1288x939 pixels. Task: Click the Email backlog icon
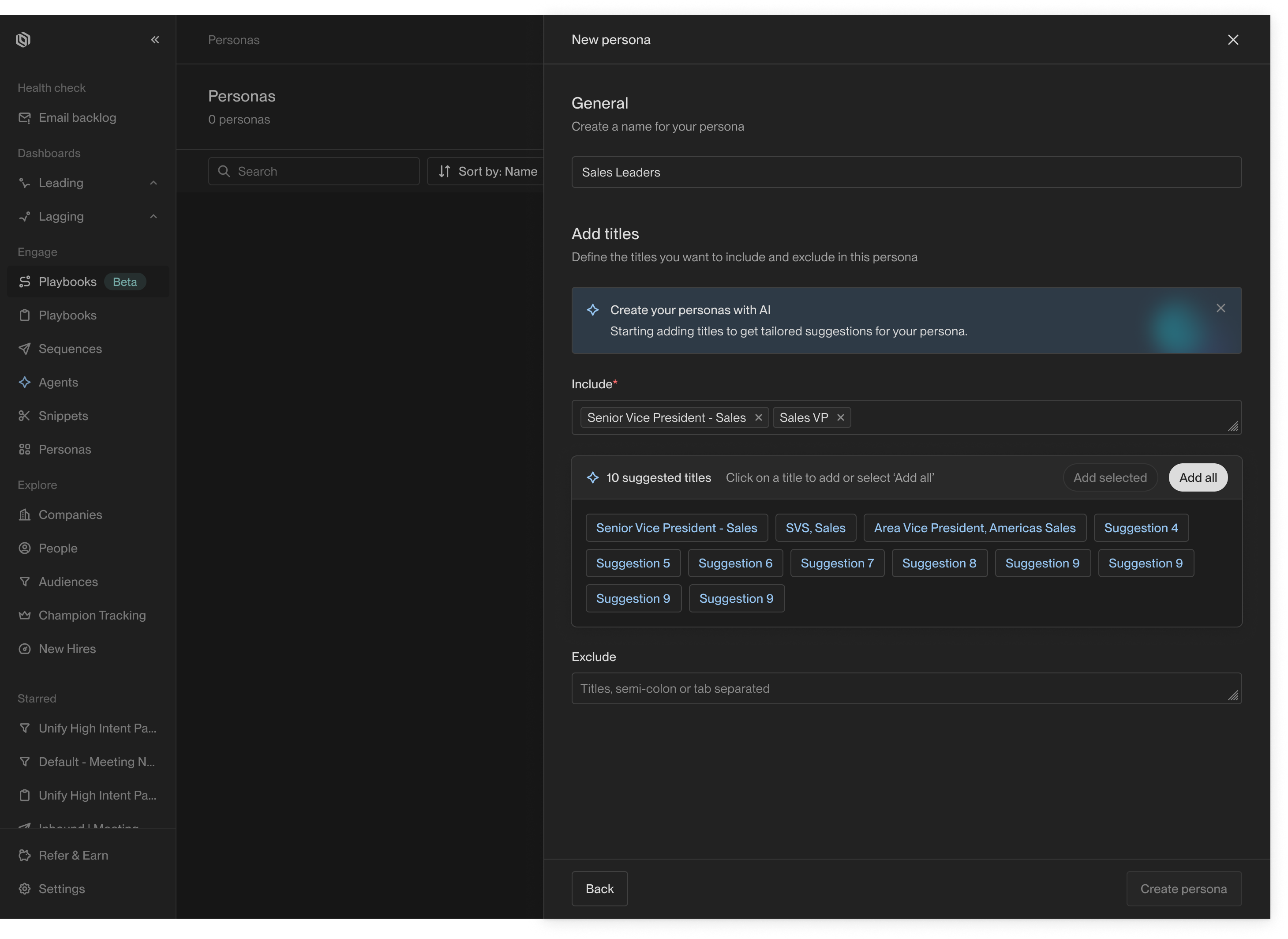(x=24, y=118)
